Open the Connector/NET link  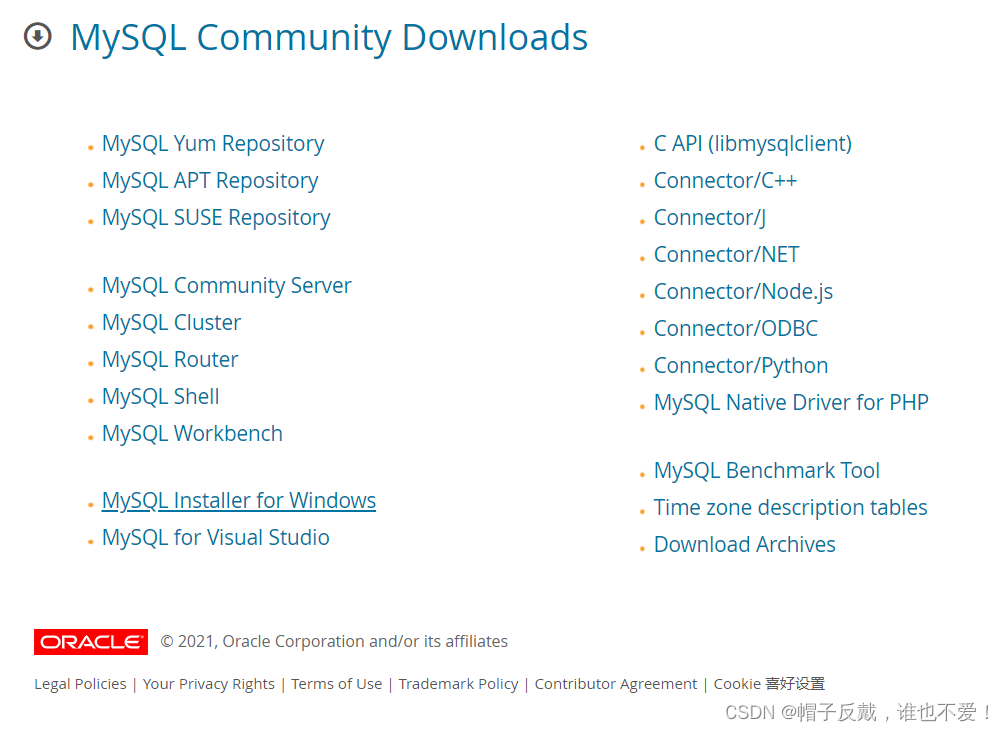[x=727, y=255]
